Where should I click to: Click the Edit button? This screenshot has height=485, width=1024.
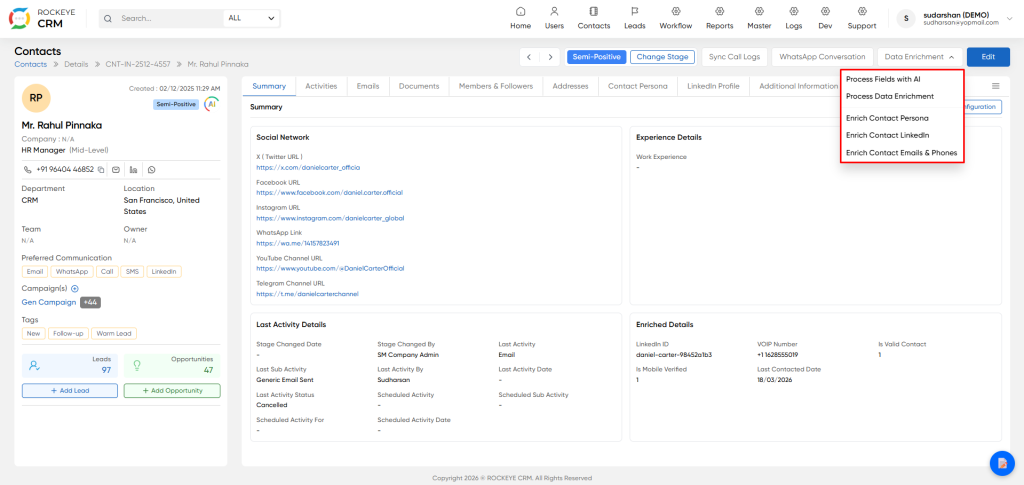pyautogui.click(x=988, y=57)
